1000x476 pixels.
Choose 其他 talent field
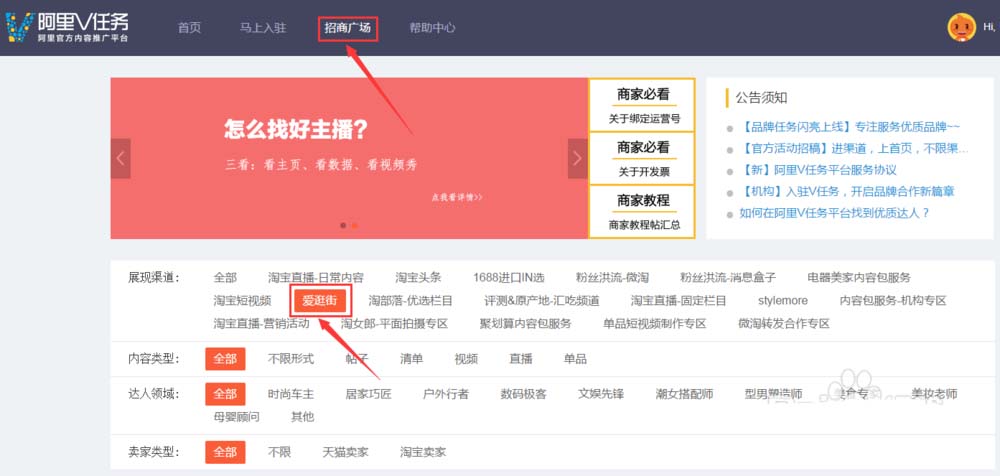(302, 417)
